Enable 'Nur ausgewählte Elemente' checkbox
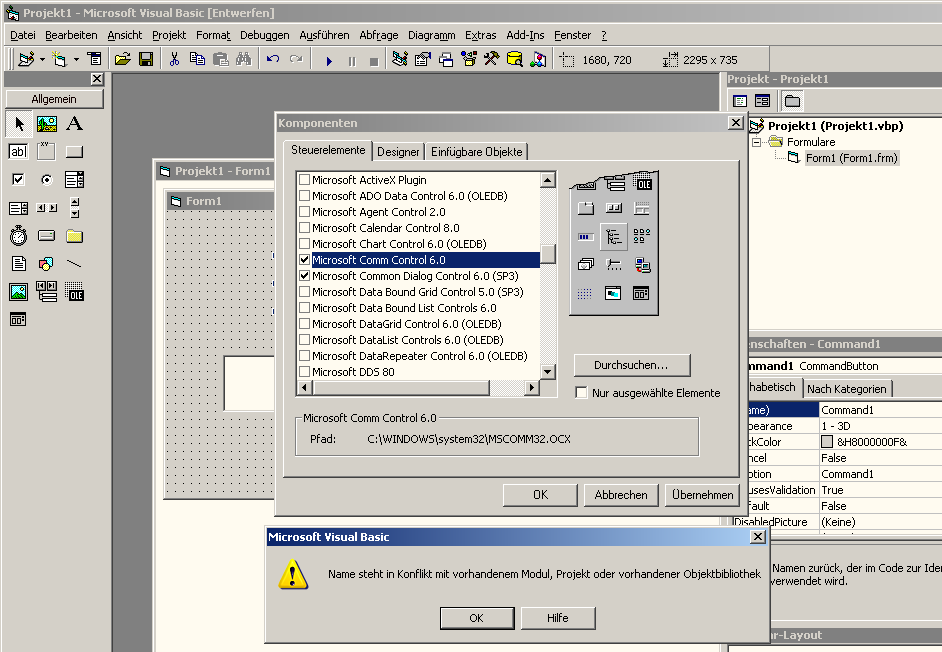The image size is (942, 652). pos(581,393)
